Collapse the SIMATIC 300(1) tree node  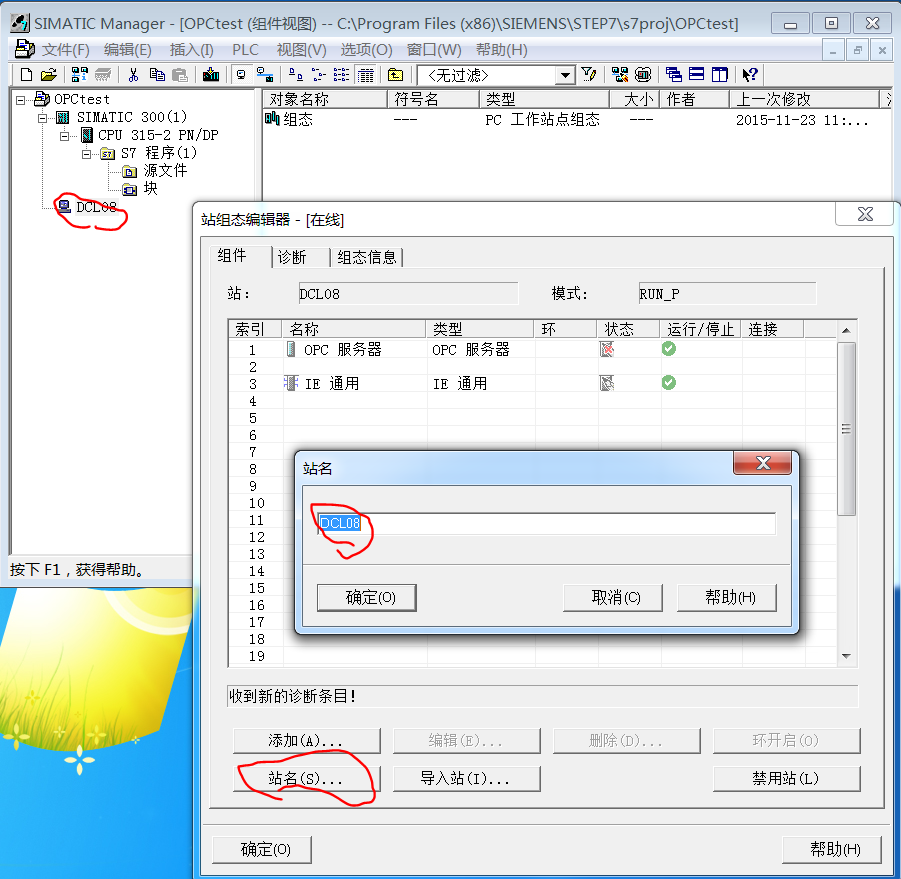click(x=43, y=118)
